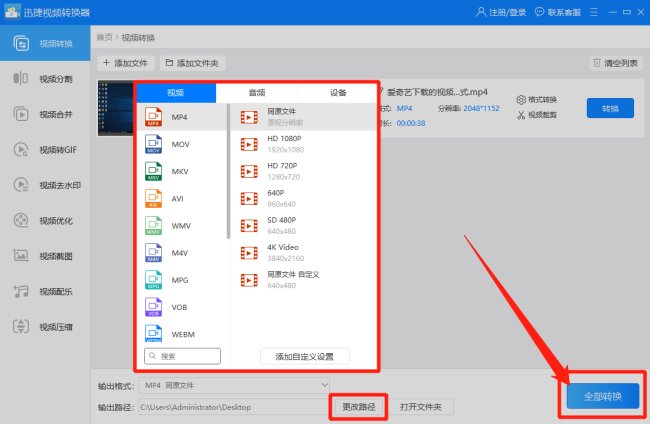This screenshot has width=650, height=424.
Task: Click 打开文件夹 open folder button
Action: click(421, 407)
